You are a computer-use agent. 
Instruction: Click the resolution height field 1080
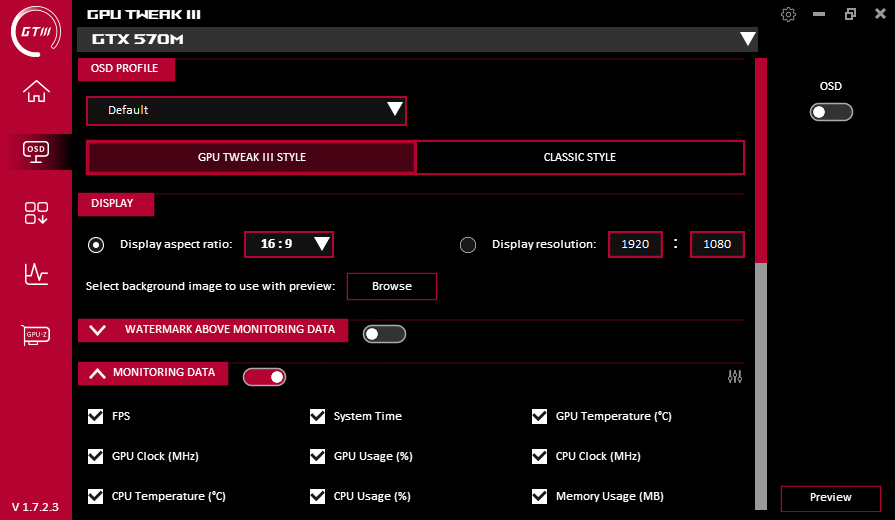pos(717,244)
